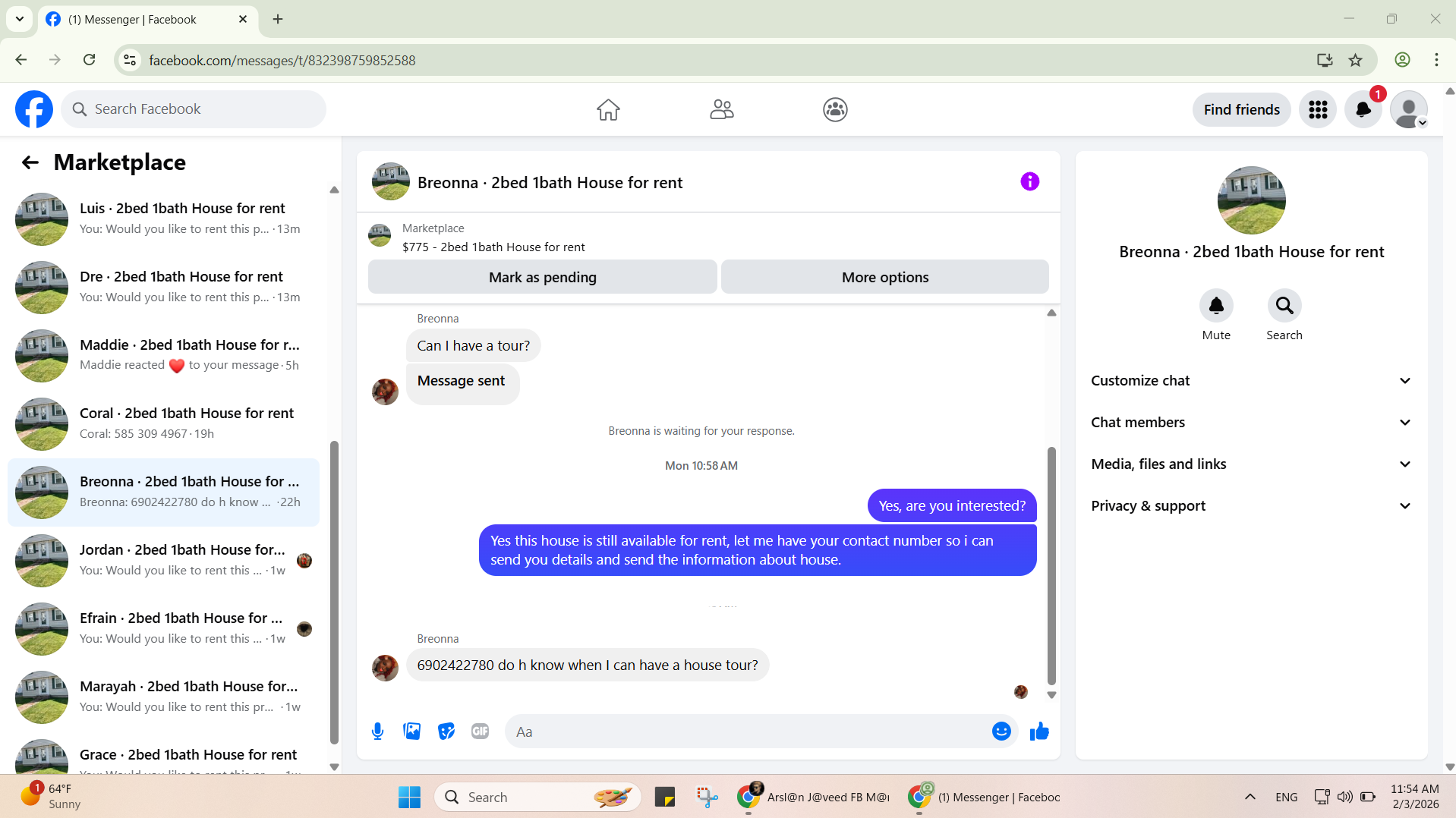Expand Privacy & support section
The height and width of the screenshot is (818, 1456).
click(1251, 506)
